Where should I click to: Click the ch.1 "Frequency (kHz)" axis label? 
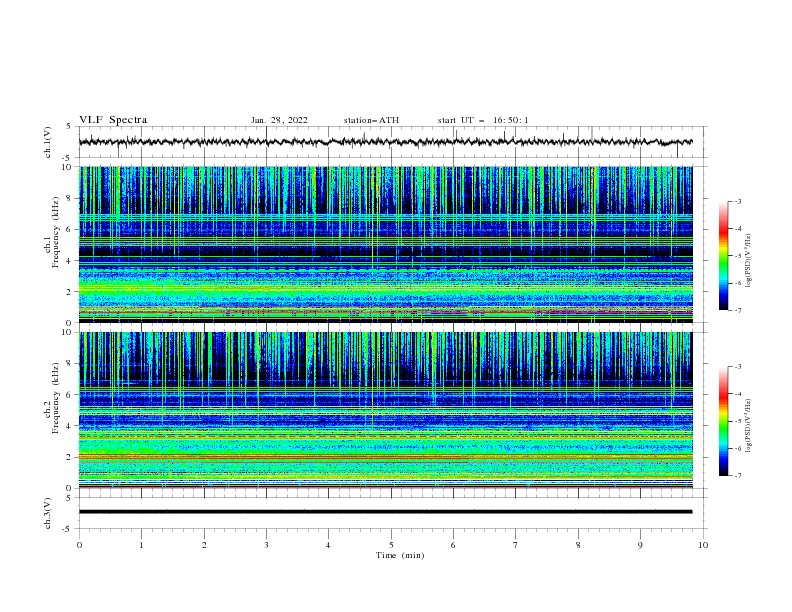(x=56, y=233)
